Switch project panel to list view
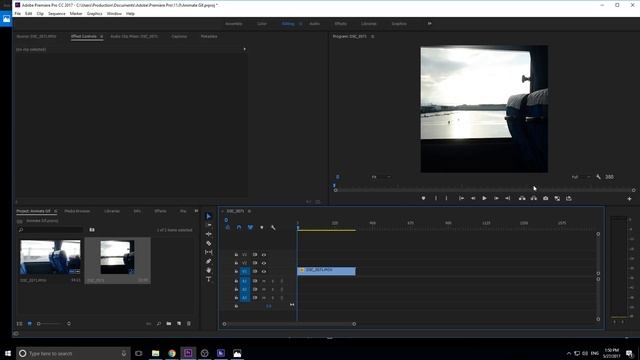This screenshot has height=360, width=640. coord(20,324)
